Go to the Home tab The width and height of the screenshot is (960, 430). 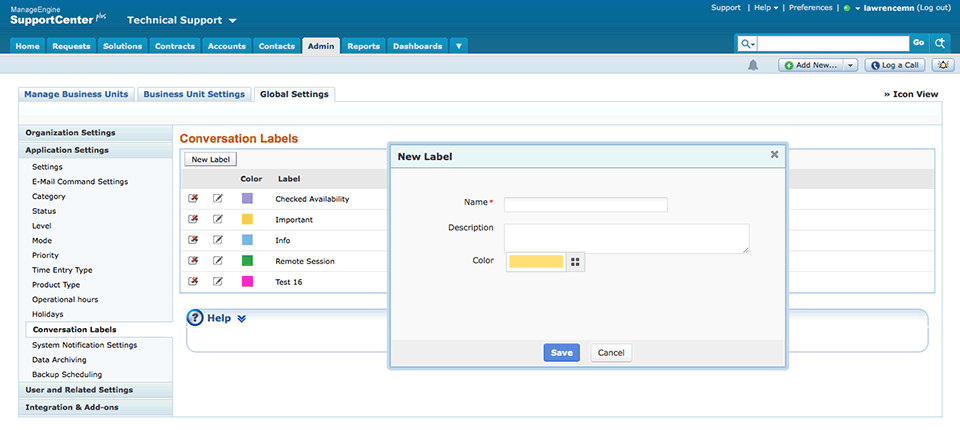coord(28,46)
